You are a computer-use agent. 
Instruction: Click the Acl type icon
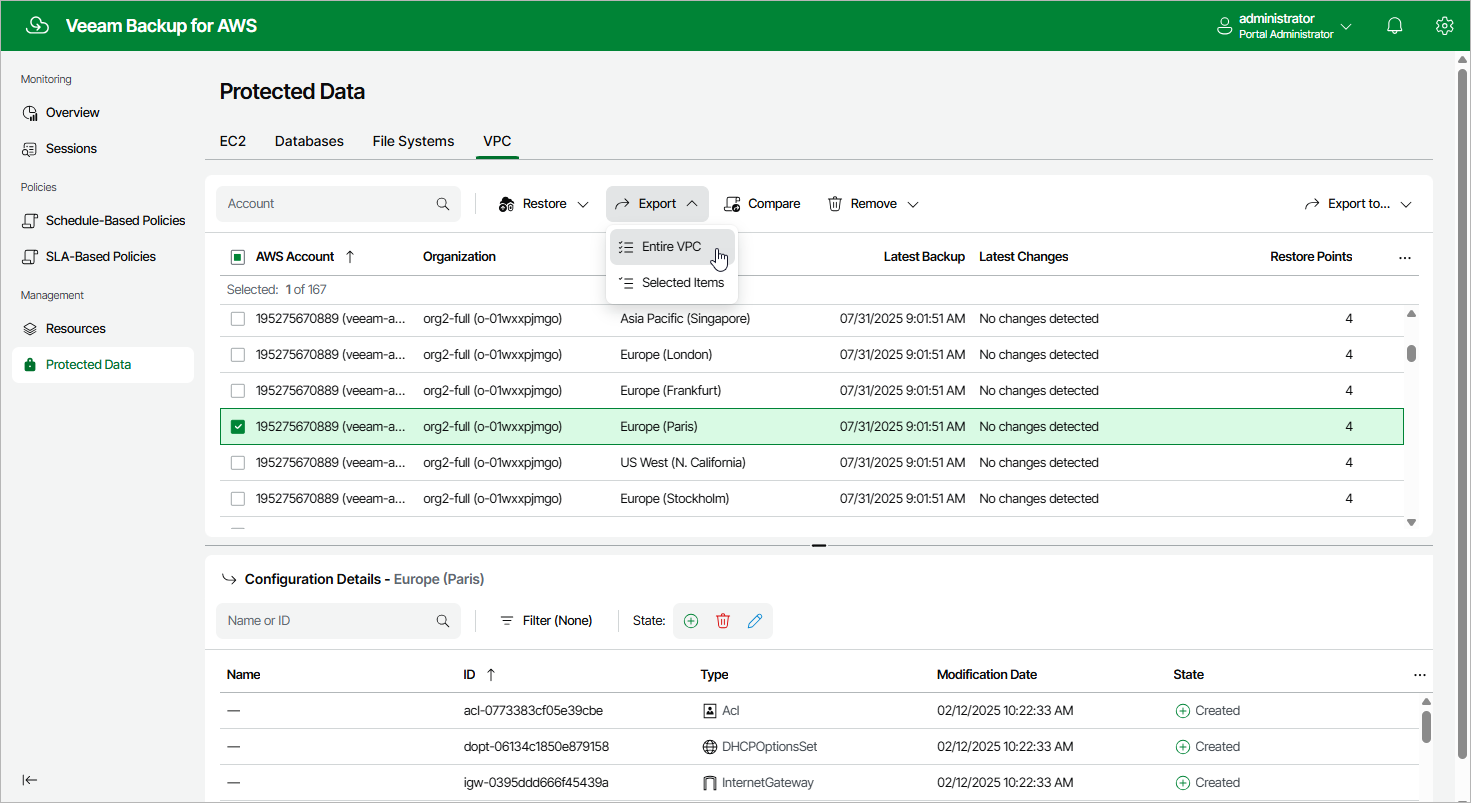pyautogui.click(x=710, y=711)
